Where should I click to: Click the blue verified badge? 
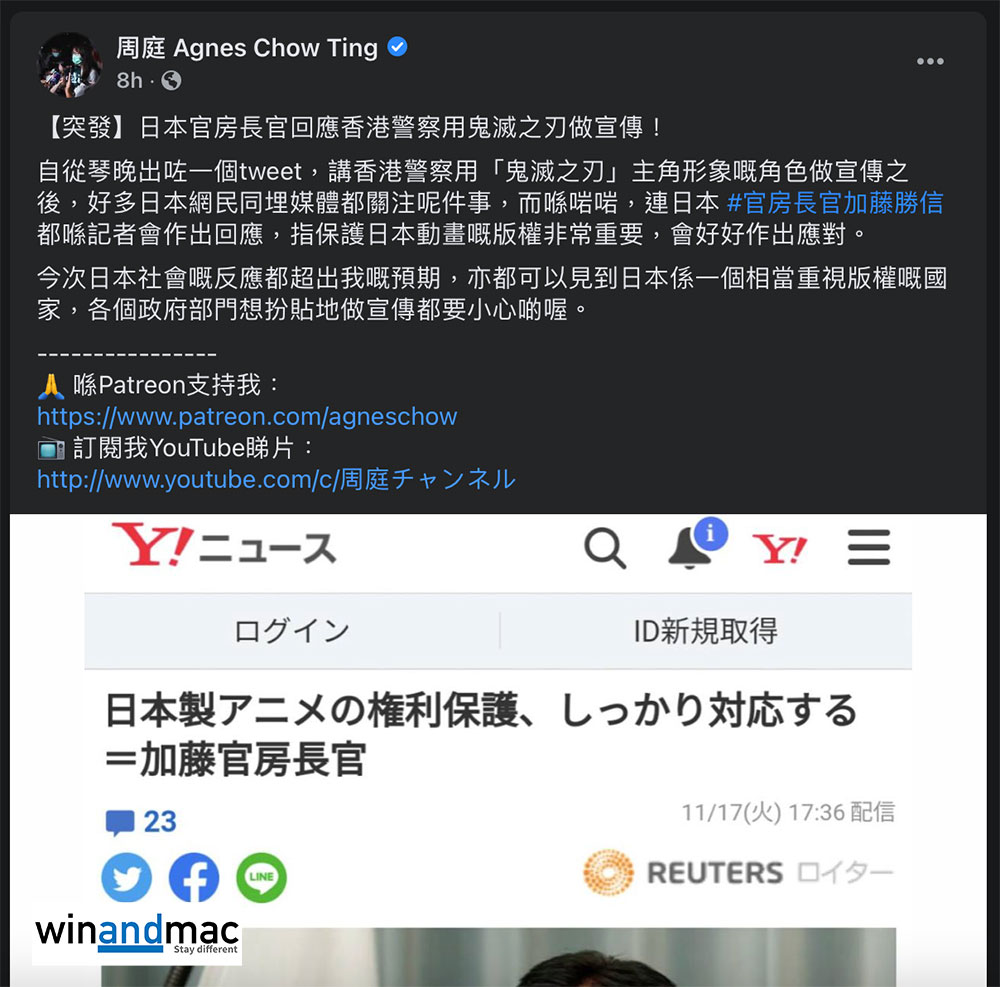click(x=397, y=47)
